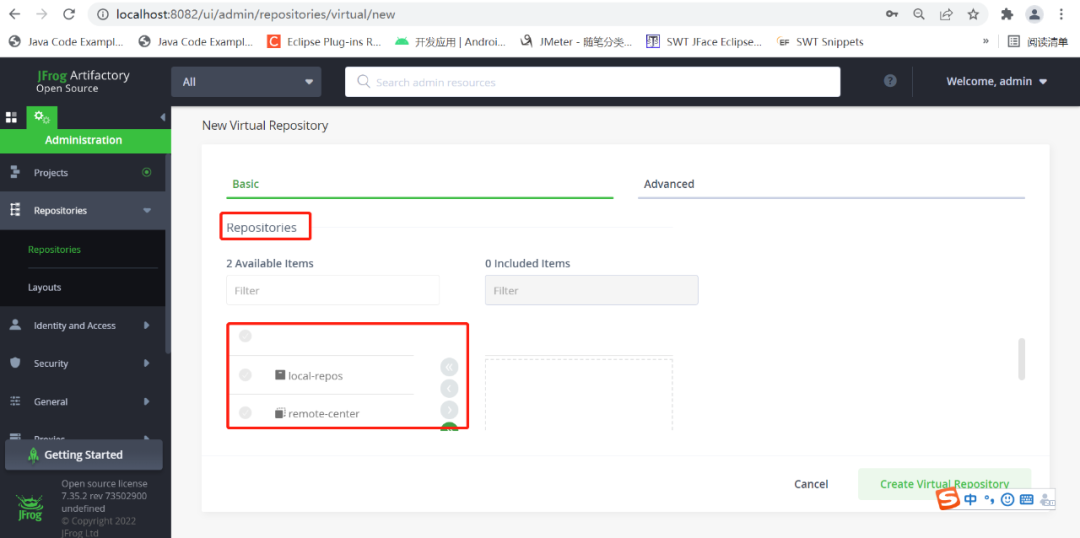Bookmark this page with star icon
Viewport: 1080px width, 538px height.
coord(973,14)
